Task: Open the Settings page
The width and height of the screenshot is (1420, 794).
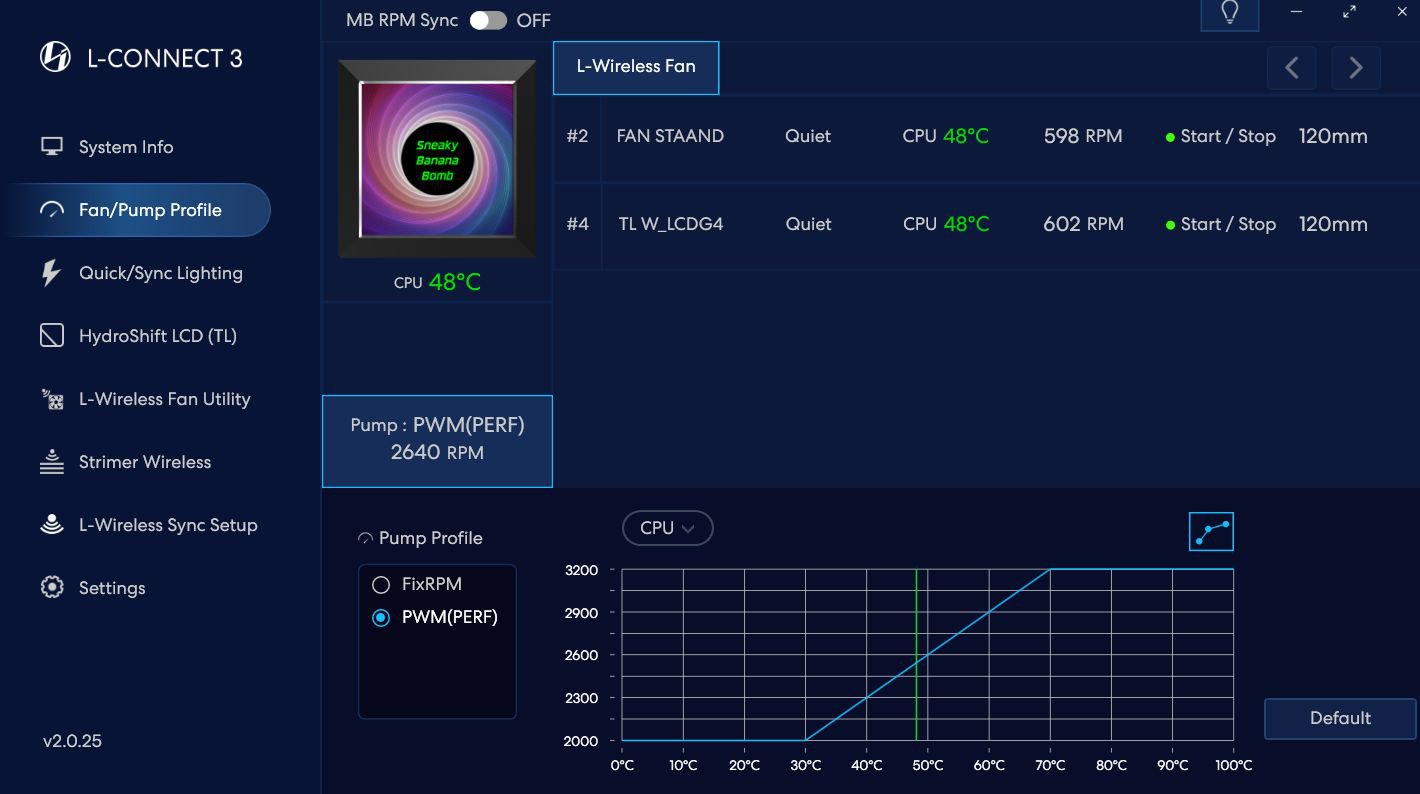Action: click(x=93, y=588)
